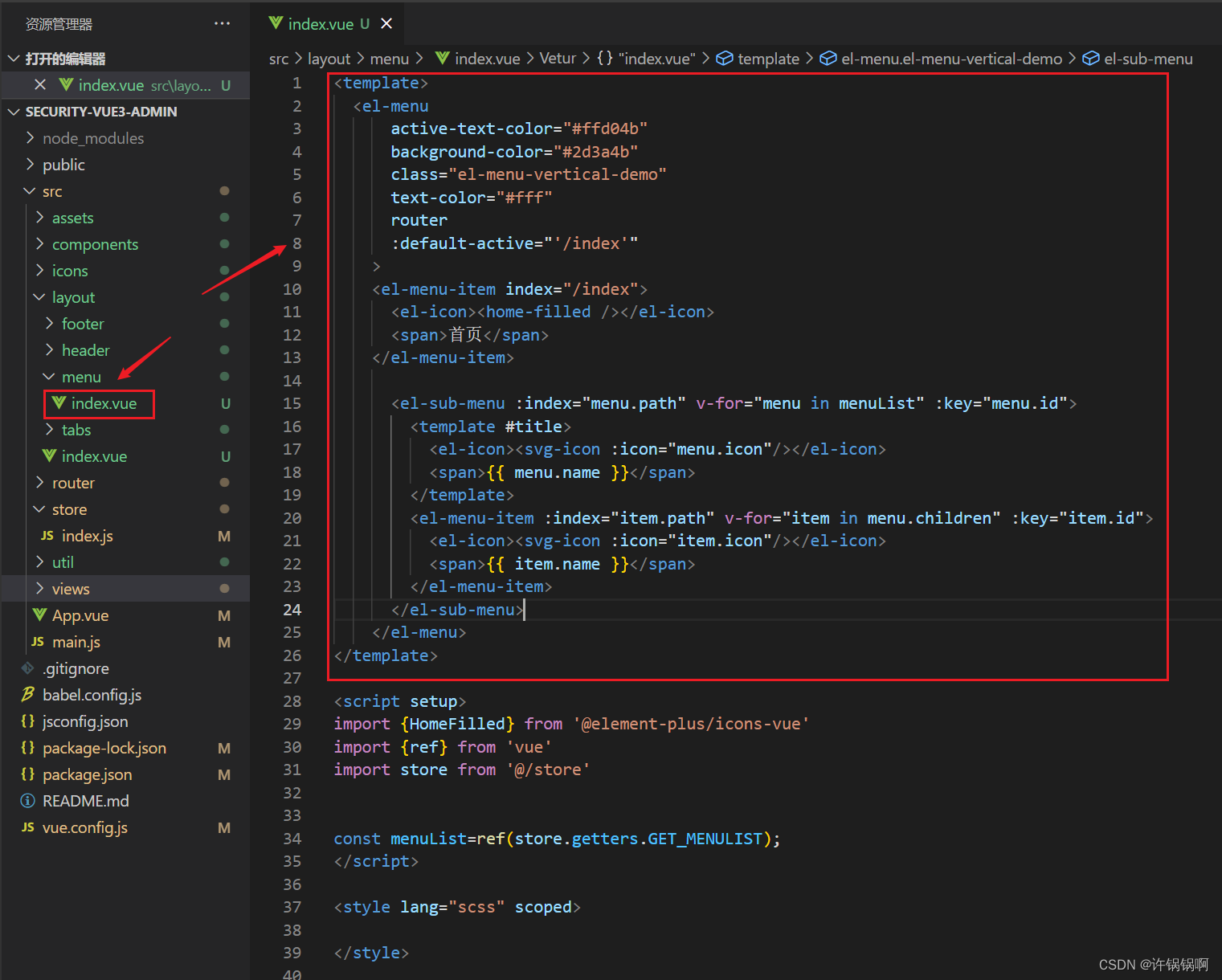Click el-menu.el-menu-vertical-demo breadcrumb symbol
The width and height of the screenshot is (1222, 980).
[941, 59]
